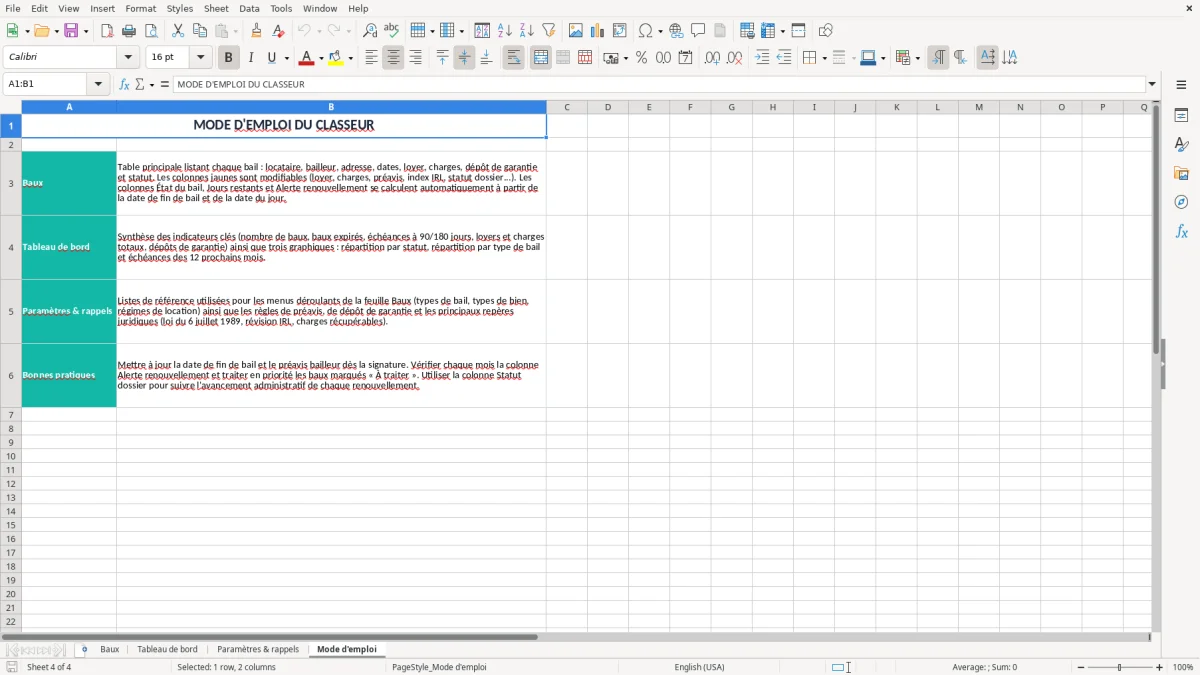Open the Font Name dropdown

(x=130, y=58)
